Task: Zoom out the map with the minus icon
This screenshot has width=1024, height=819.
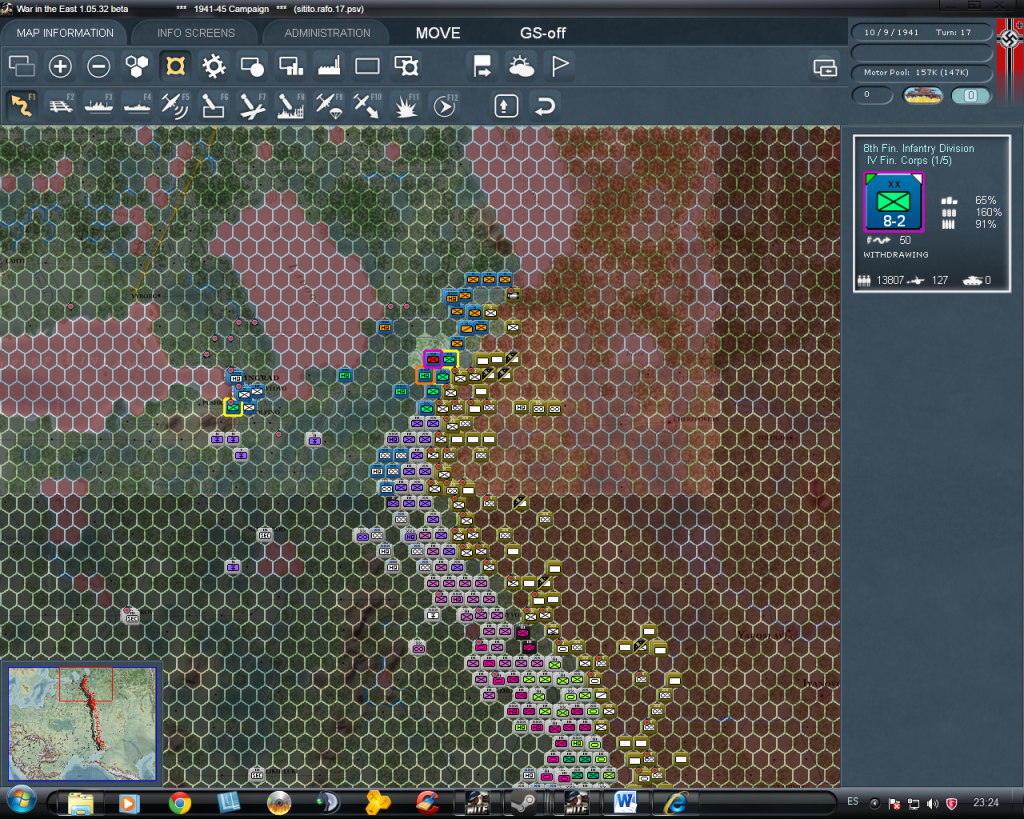Action: 99,66
